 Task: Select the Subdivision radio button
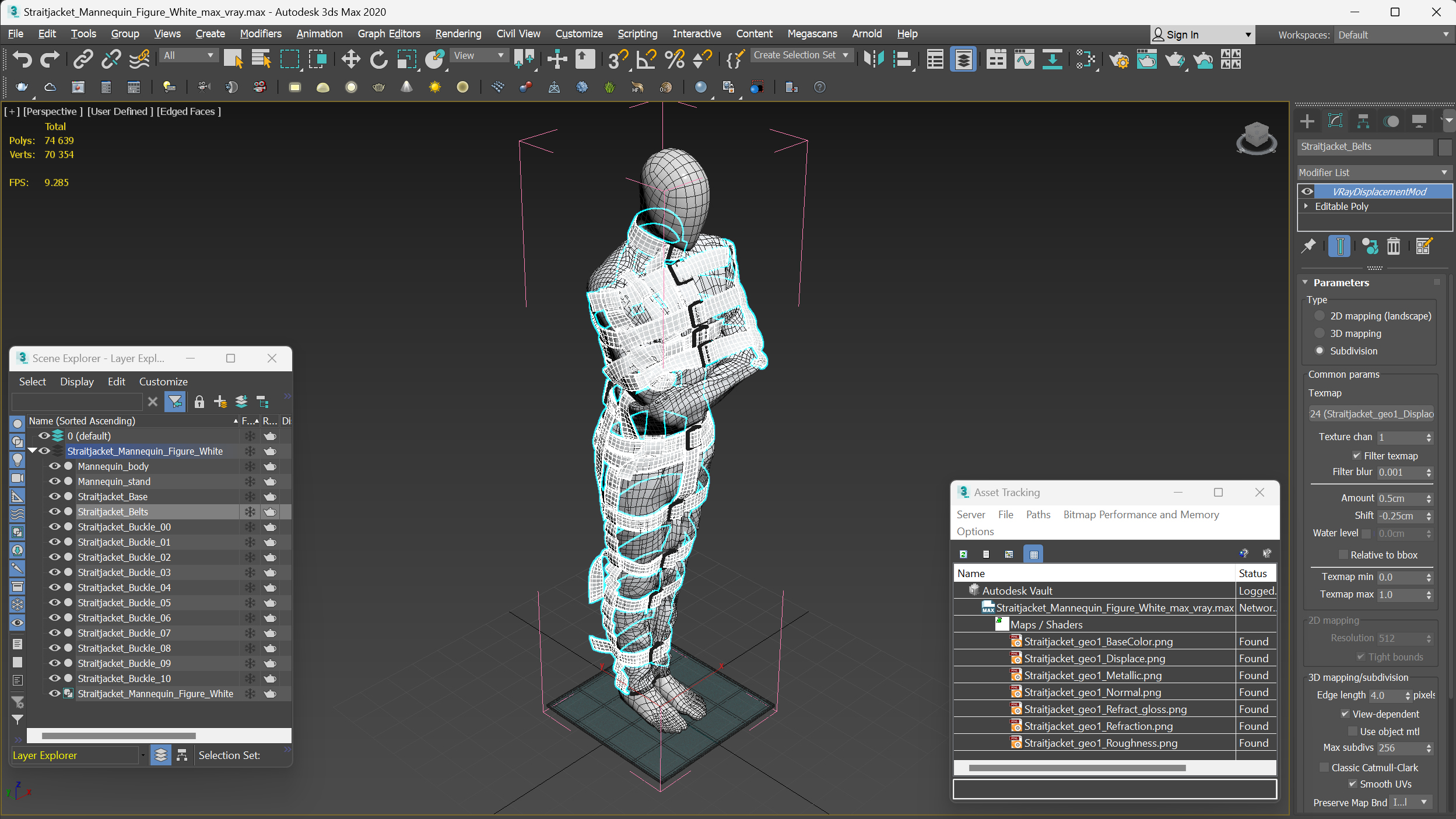1320,350
